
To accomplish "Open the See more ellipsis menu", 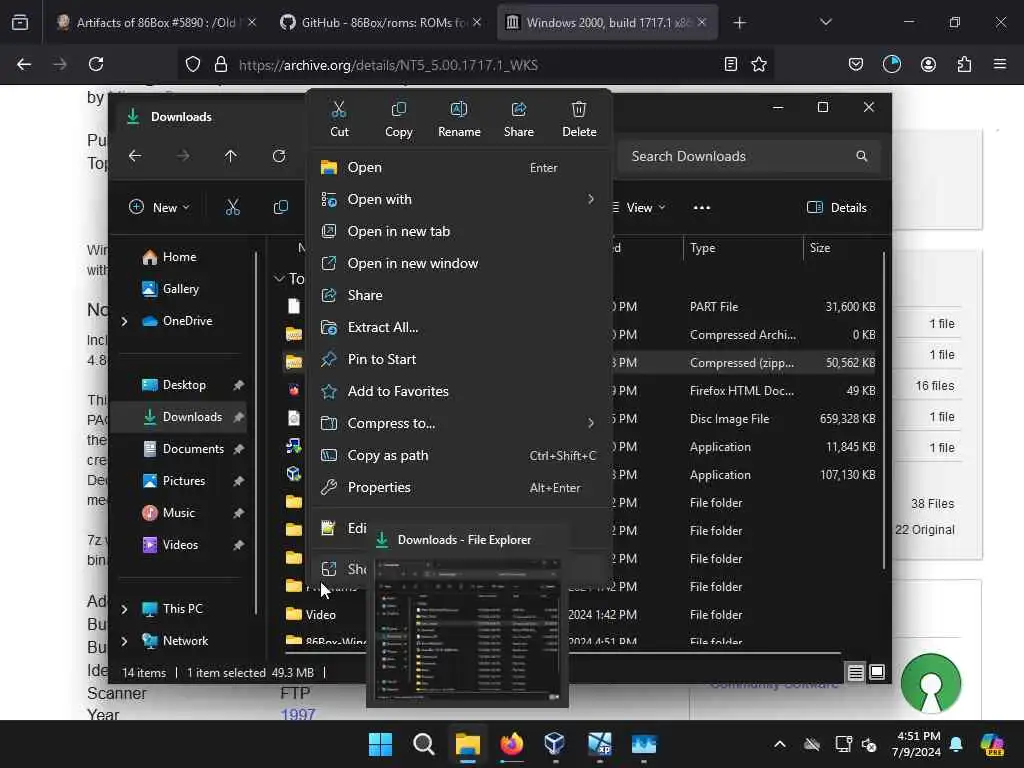I will click(702, 208).
